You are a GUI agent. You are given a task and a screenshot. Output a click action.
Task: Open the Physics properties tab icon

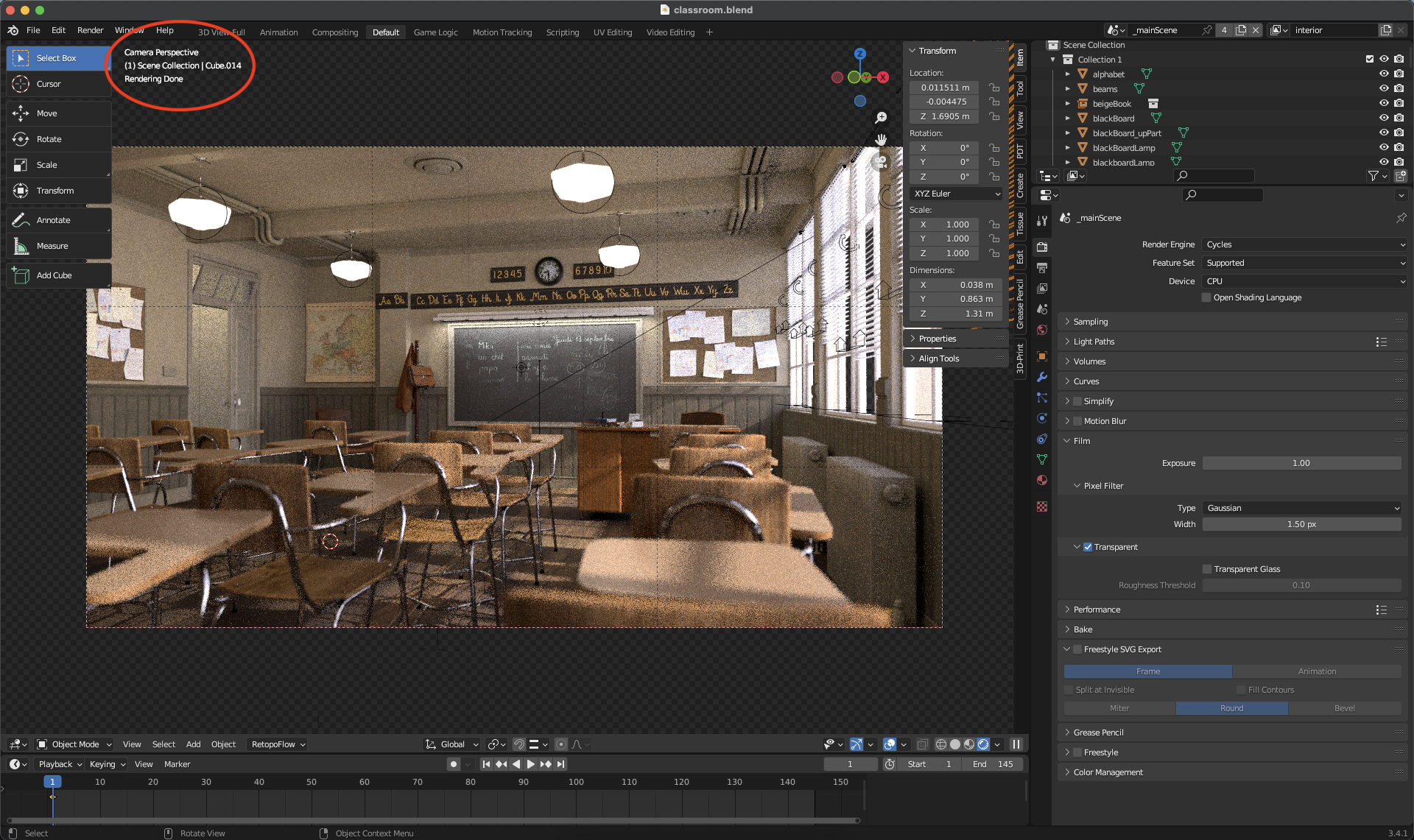[1042, 418]
